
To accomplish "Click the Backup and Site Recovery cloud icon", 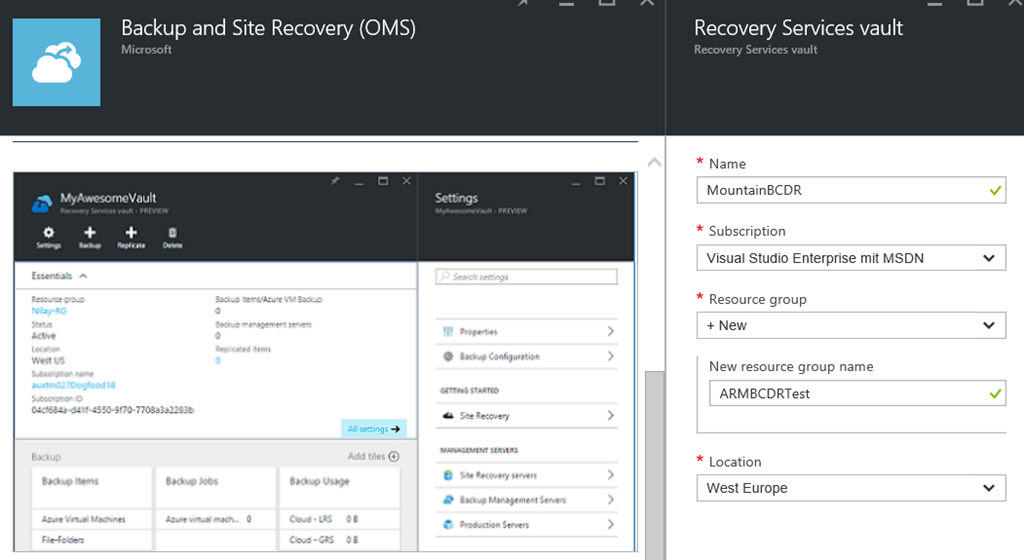I will coord(57,62).
